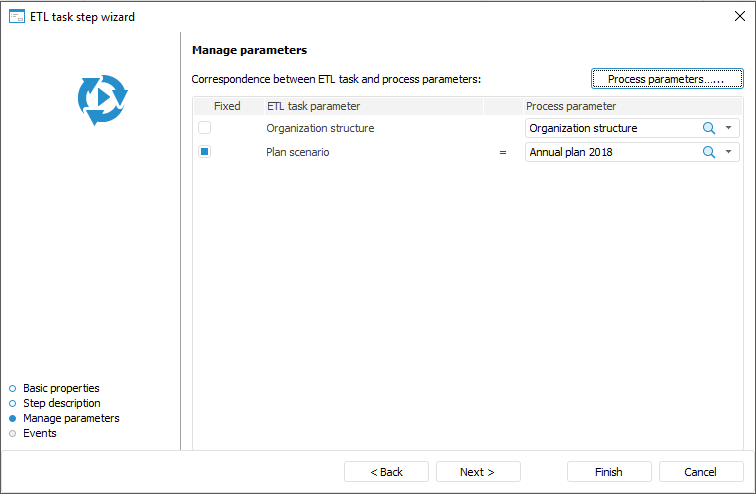Toggle Fixed checkbox for Plan scenario
Image resolution: width=756 pixels, height=494 pixels.
204,152
